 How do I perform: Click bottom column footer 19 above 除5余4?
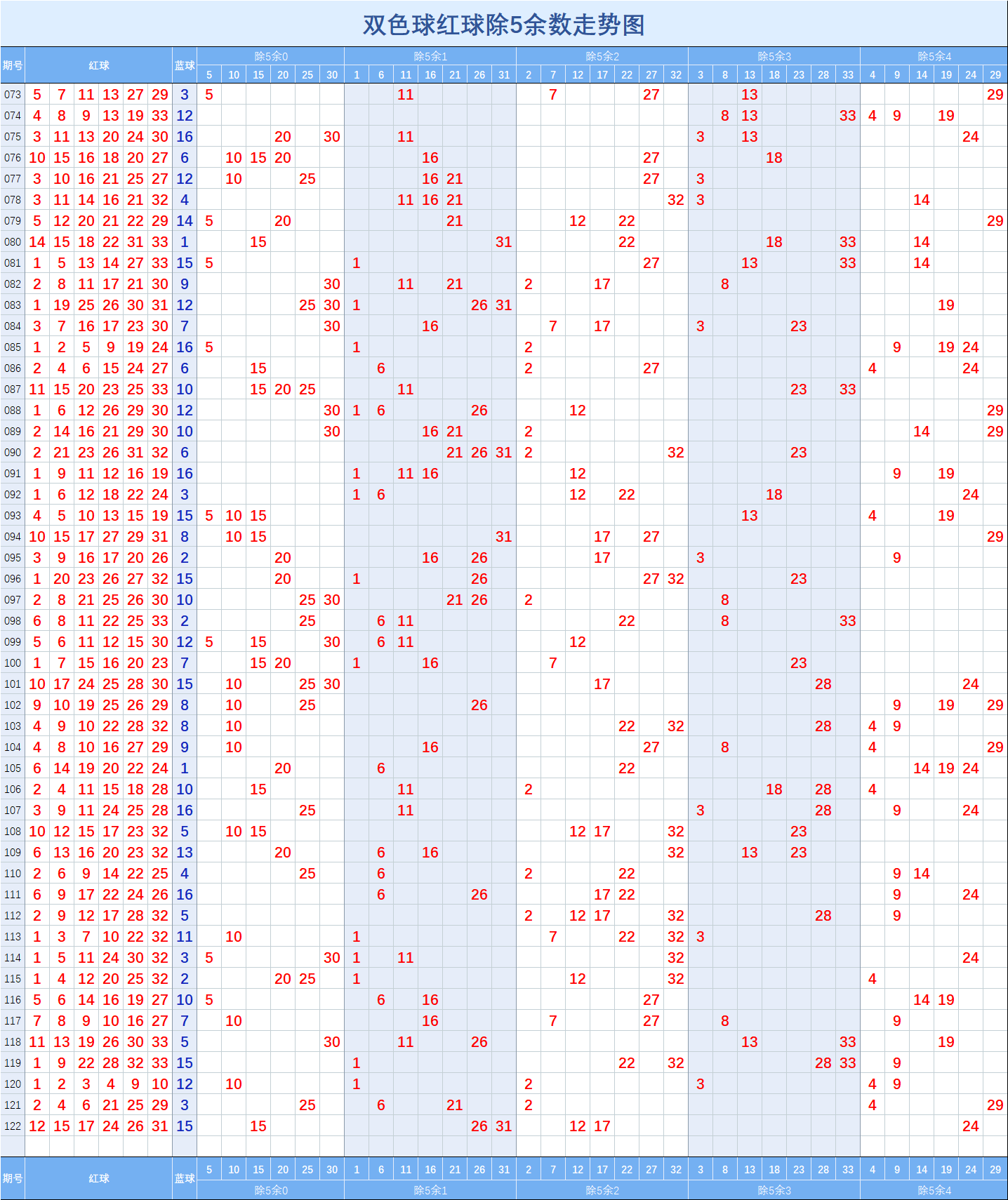[946, 1169]
